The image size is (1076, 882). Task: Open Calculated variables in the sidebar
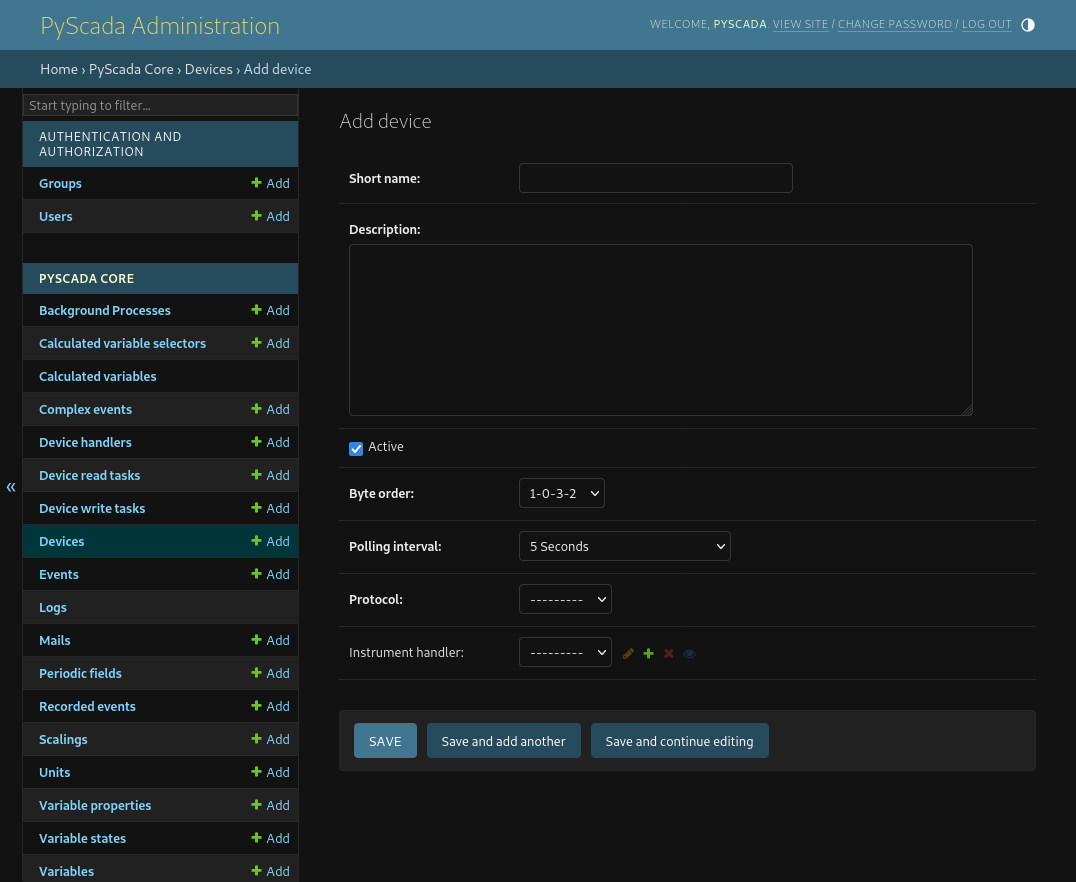click(97, 376)
